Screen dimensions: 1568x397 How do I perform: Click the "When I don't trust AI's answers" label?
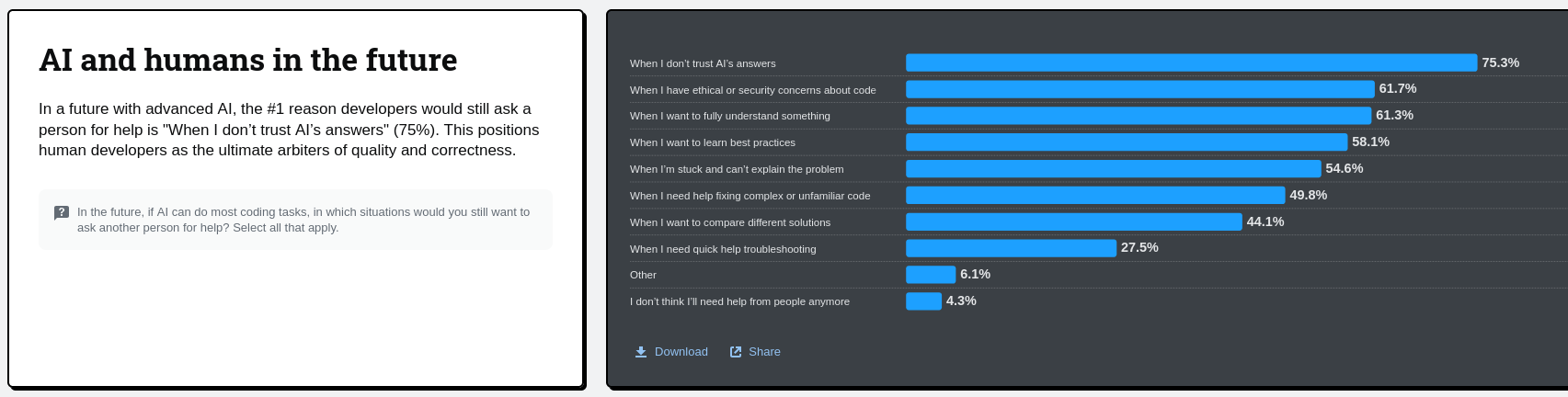[703, 63]
